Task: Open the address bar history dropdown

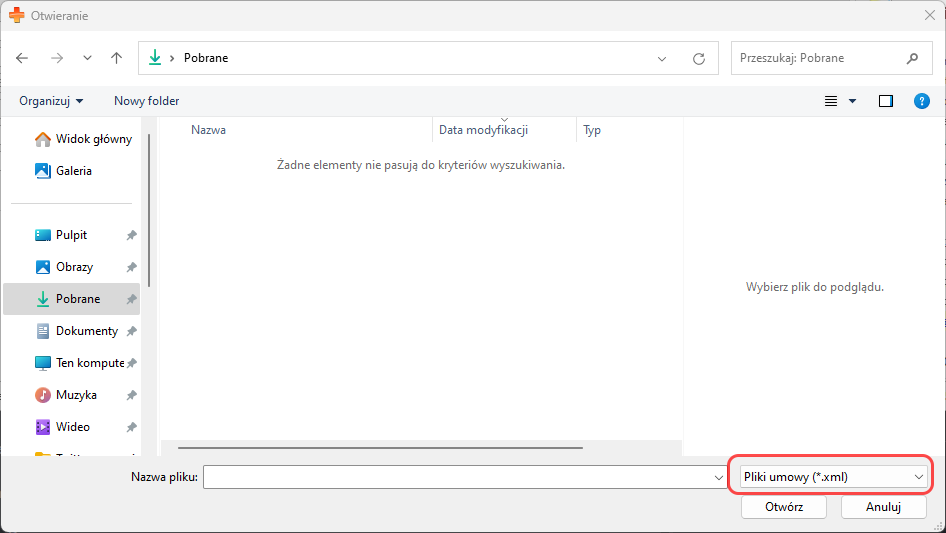Action: click(662, 59)
